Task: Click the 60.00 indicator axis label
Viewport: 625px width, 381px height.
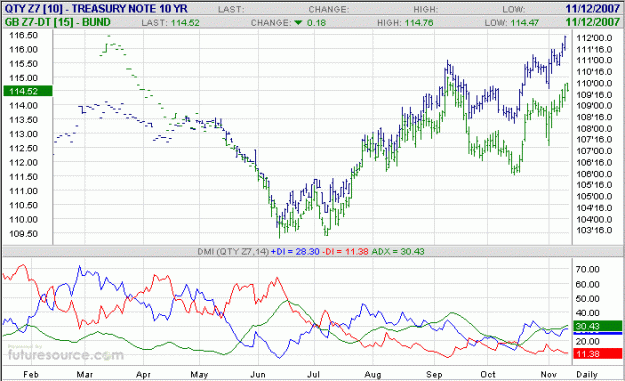Action: coord(588,284)
